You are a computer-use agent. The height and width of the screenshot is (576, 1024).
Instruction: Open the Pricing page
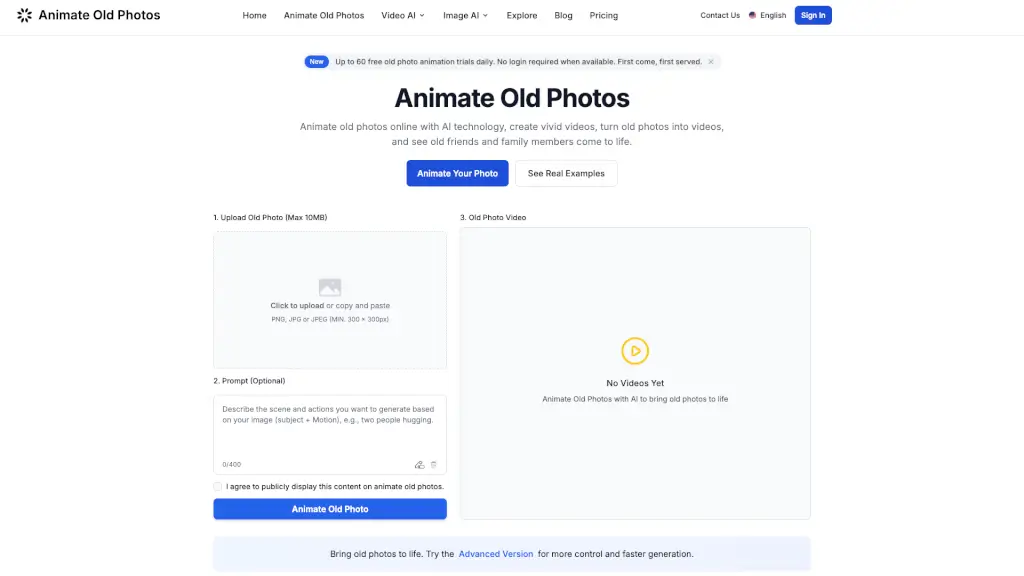click(x=603, y=15)
